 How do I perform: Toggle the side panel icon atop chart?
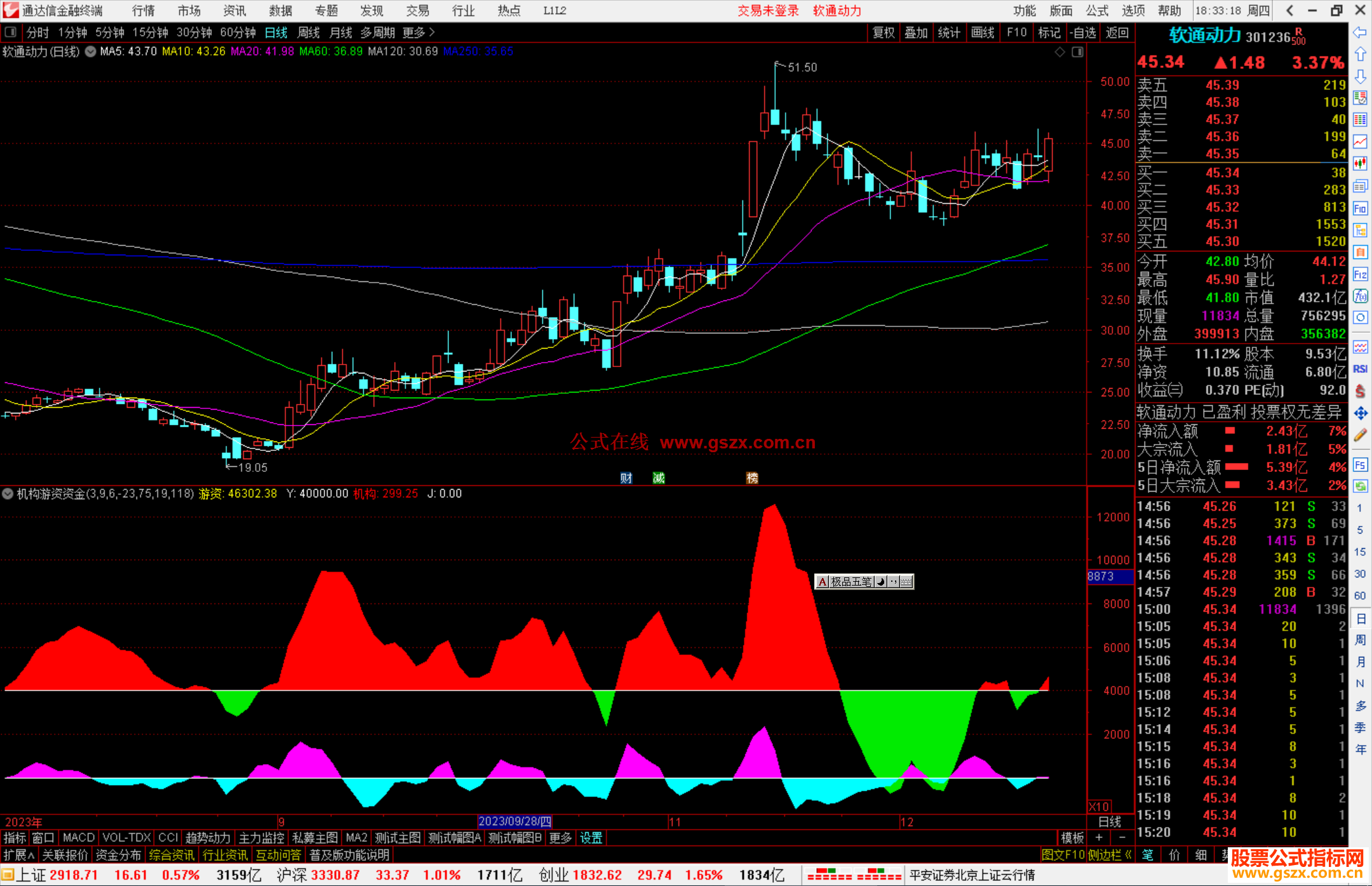click(x=1077, y=52)
